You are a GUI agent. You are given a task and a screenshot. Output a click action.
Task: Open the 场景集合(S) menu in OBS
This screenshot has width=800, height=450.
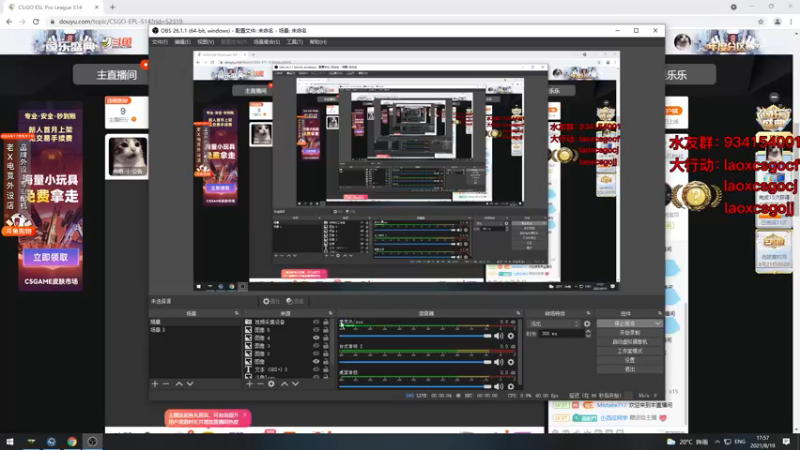pos(266,42)
